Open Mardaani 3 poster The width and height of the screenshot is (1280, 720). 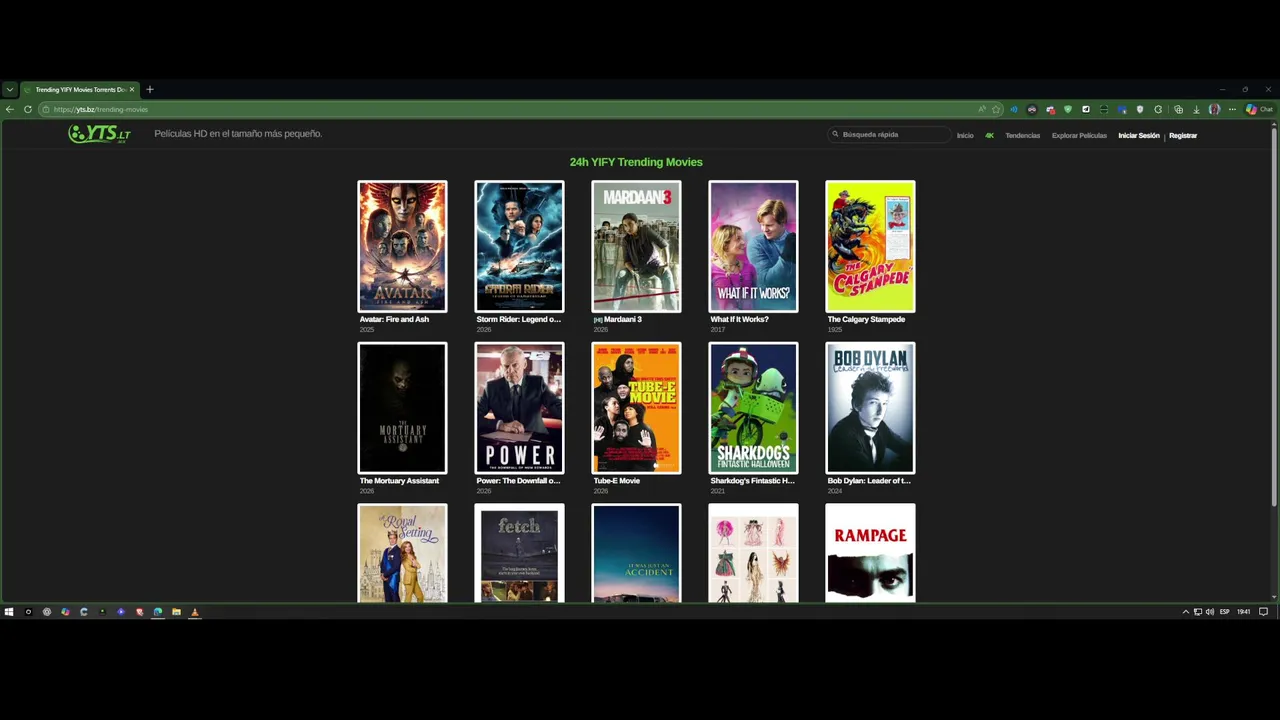636,246
